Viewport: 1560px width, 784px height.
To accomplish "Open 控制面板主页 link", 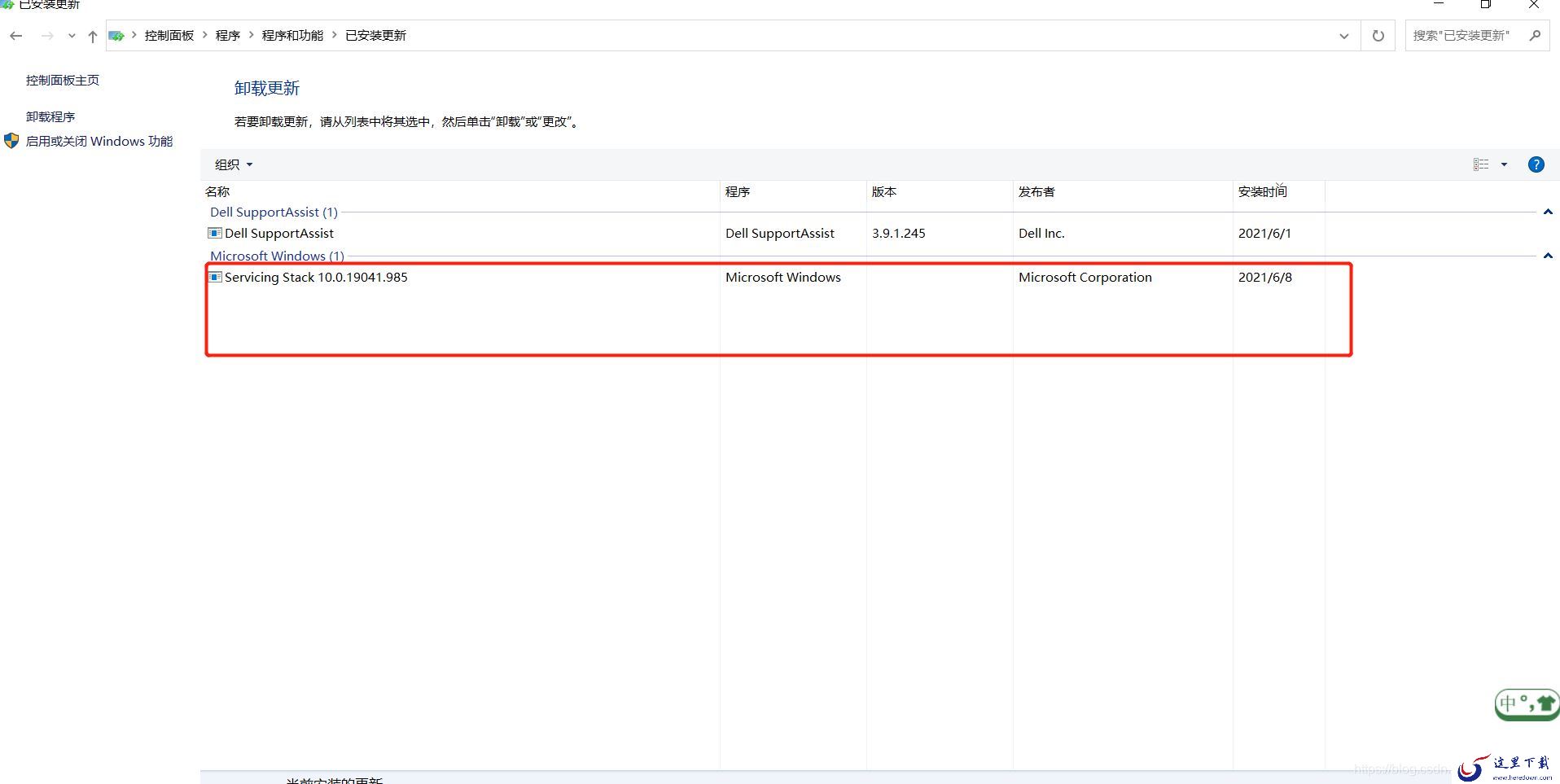I will tap(63, 80).
